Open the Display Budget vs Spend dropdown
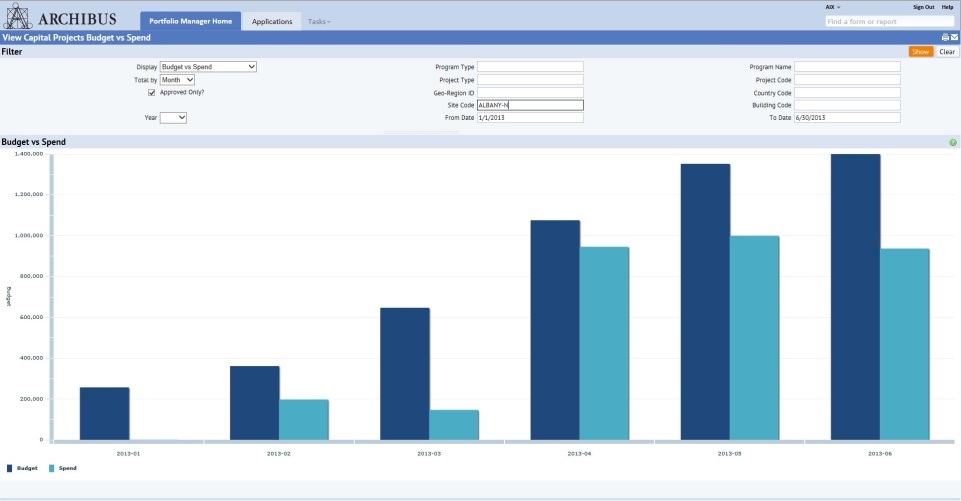The height and width of the screenshot is (501, 961). coord(208,67)
